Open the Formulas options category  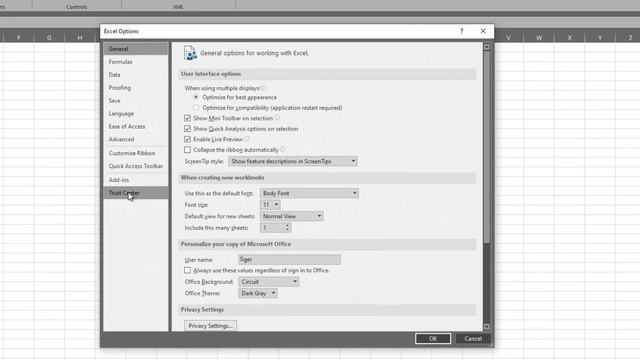[136, 62]
